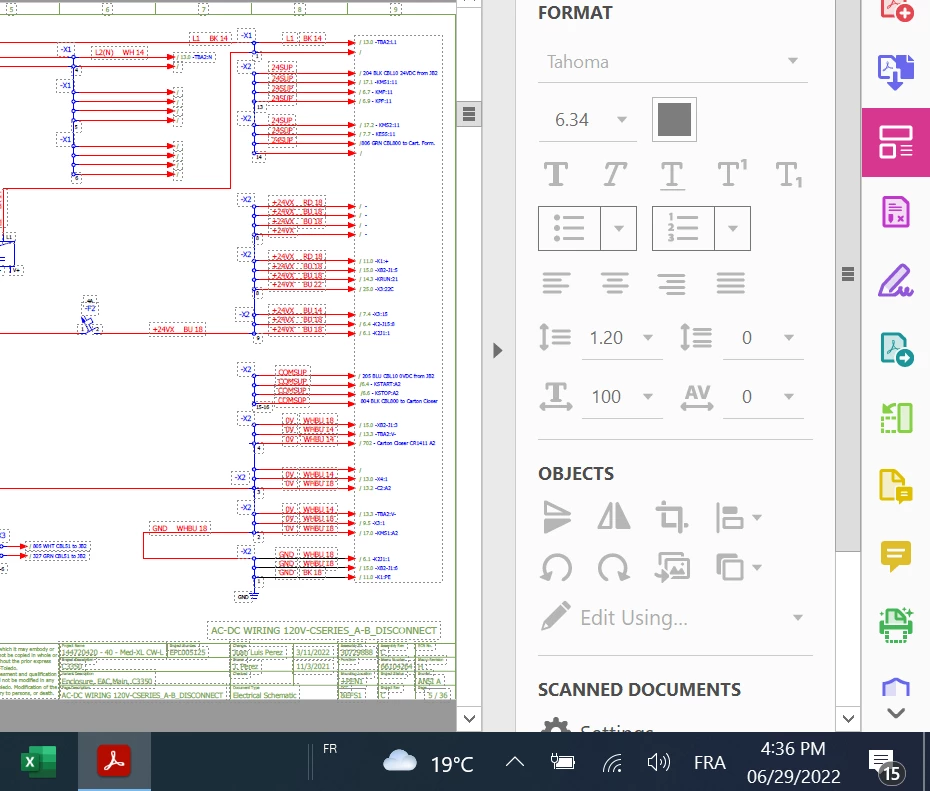Align text left
The height and width of the screenshot is (791, 930).
tap(556, 283)
